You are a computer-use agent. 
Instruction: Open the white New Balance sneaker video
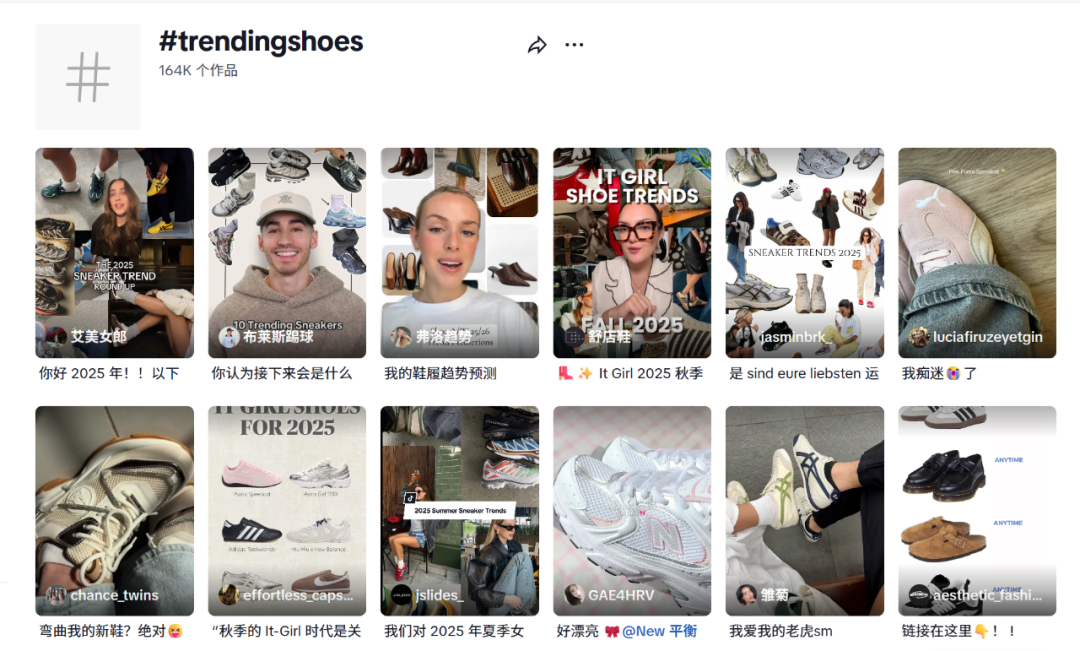click(632, 510)
